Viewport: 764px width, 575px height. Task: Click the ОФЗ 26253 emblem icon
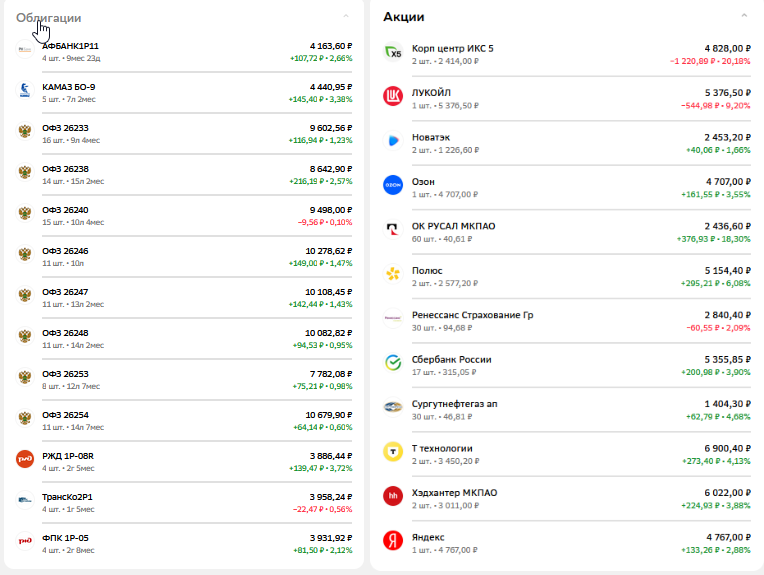click(25, 377)
